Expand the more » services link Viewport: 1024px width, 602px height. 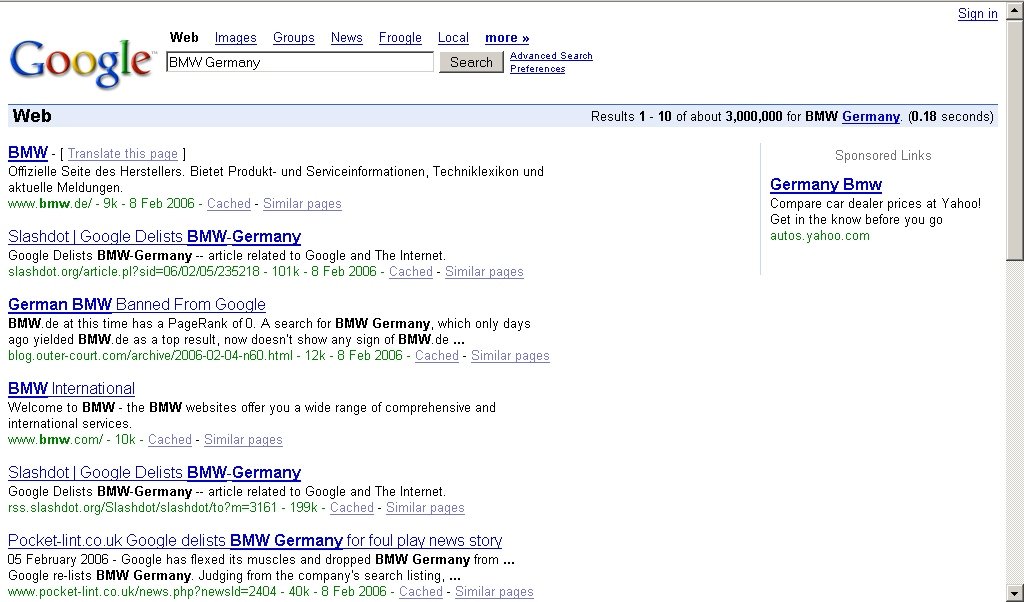point(507,38)
